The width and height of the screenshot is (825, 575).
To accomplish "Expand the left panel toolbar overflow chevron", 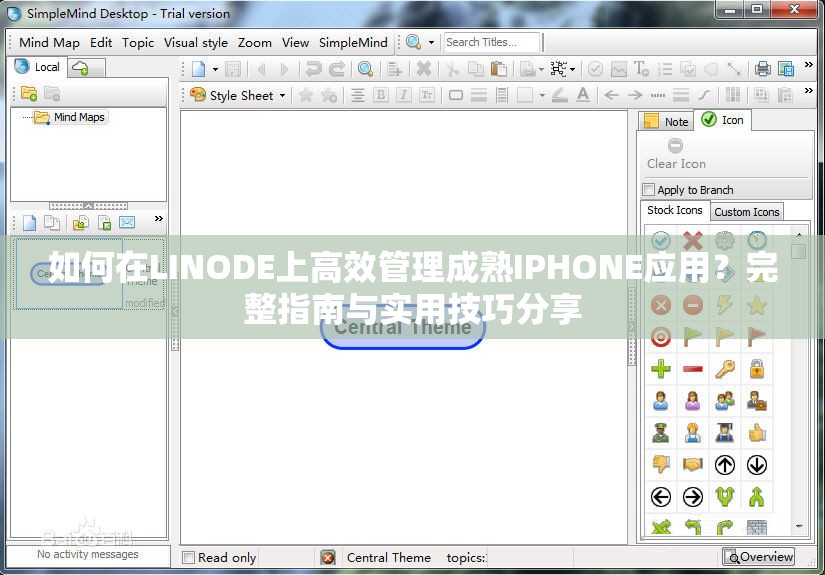I will pyautogui.click(x=158, y=218).
